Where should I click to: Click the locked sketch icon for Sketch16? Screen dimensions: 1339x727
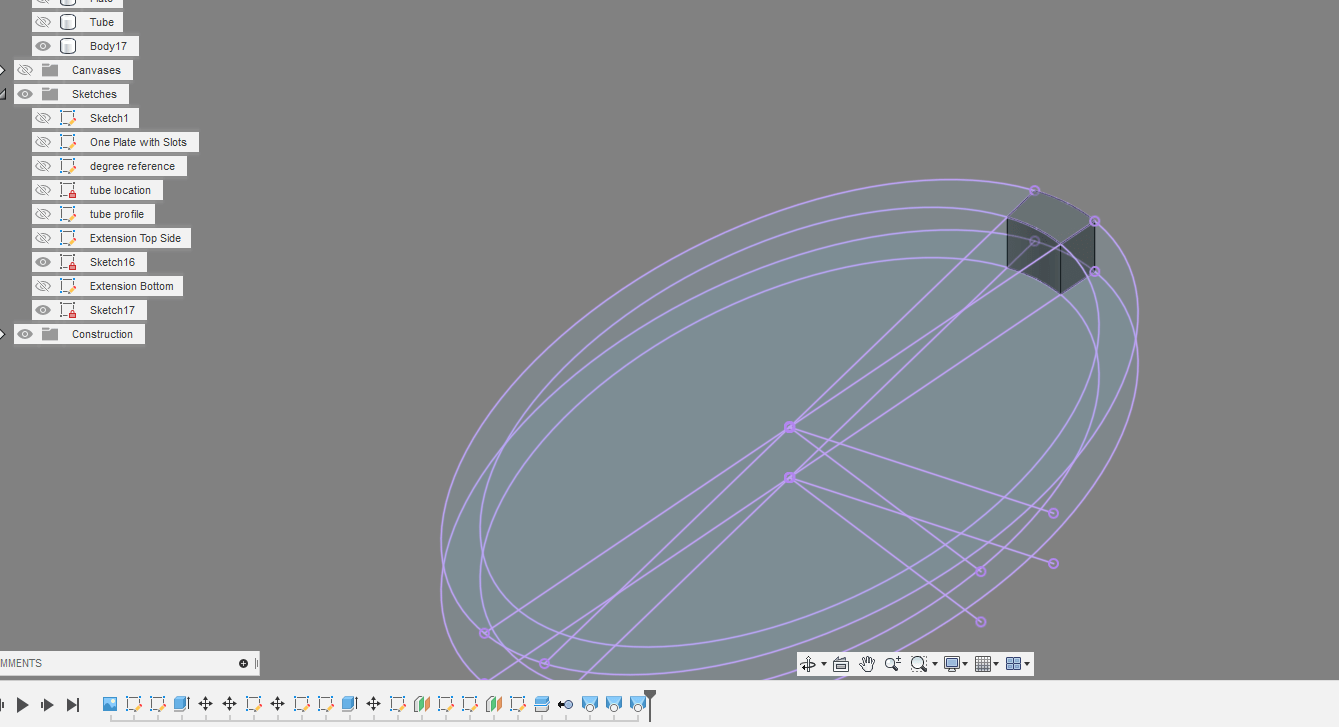tap(68, 262)
